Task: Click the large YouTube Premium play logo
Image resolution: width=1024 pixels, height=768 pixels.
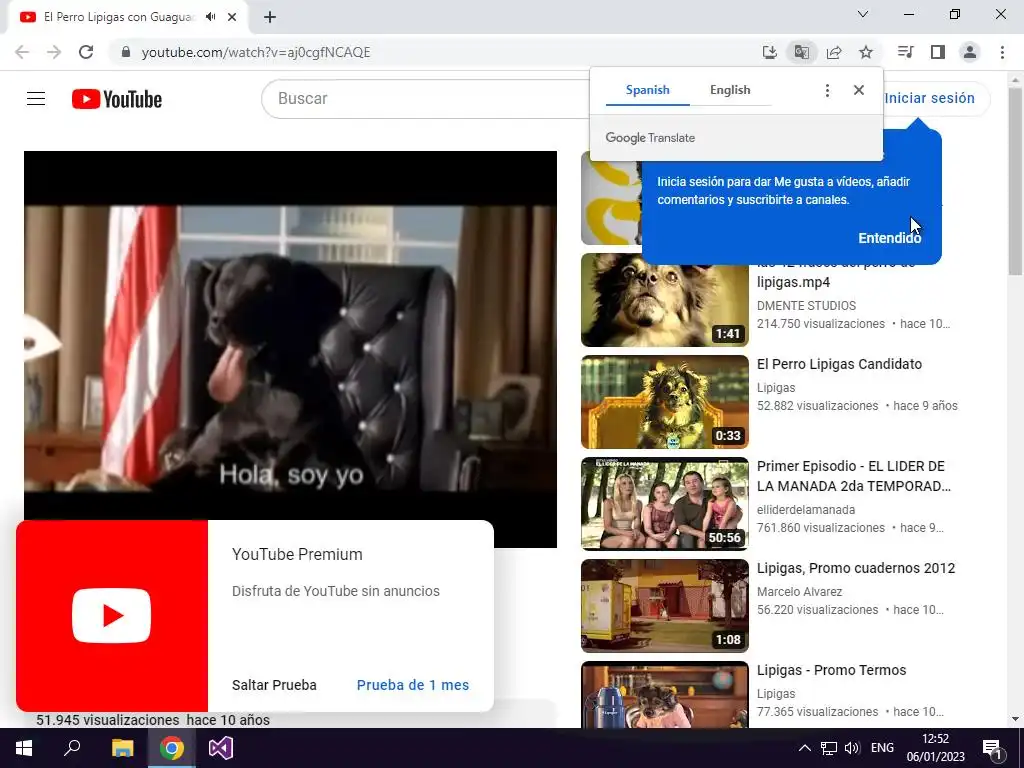Action: [x=112, y=616]
